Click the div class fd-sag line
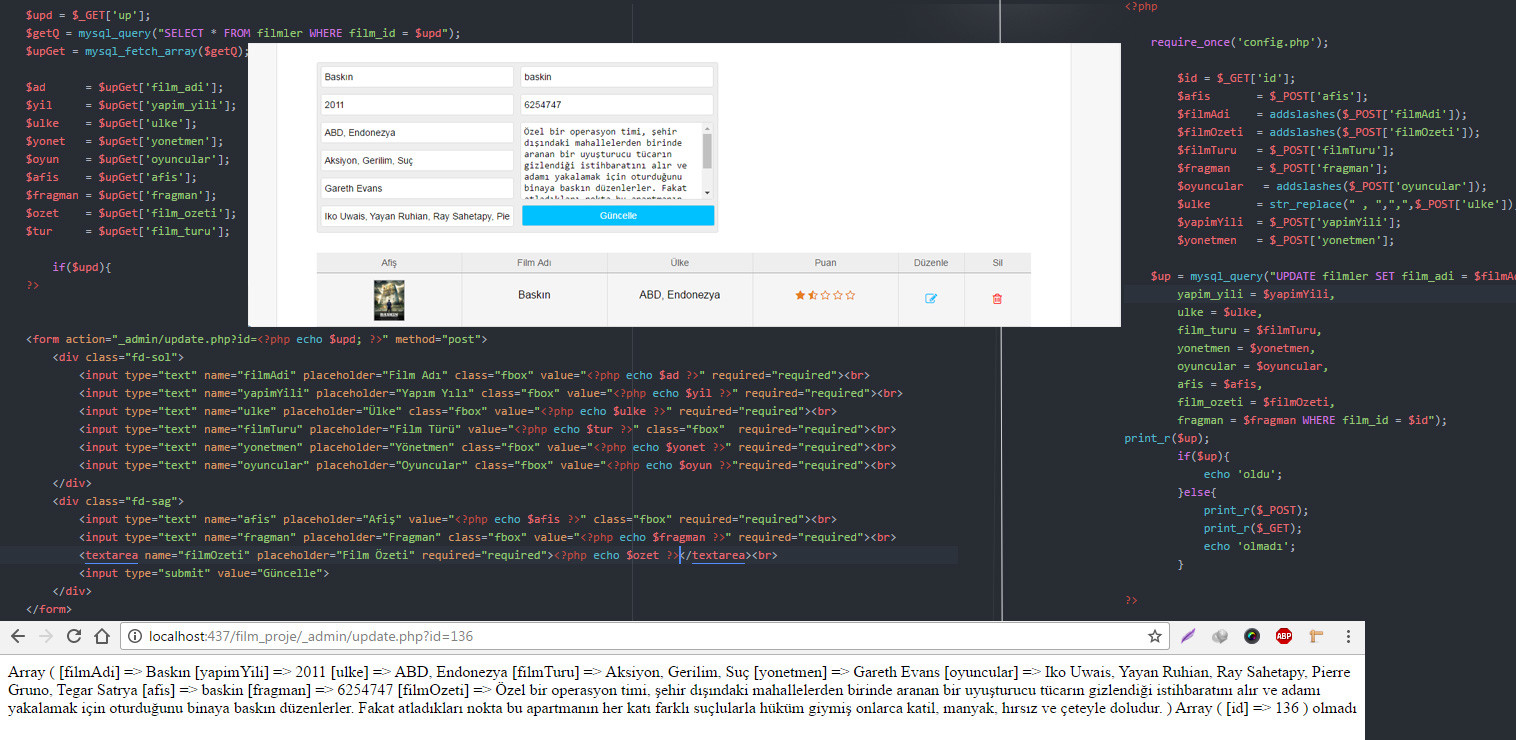The width and height of the screenshot is (1516, 740). (118, 501)
